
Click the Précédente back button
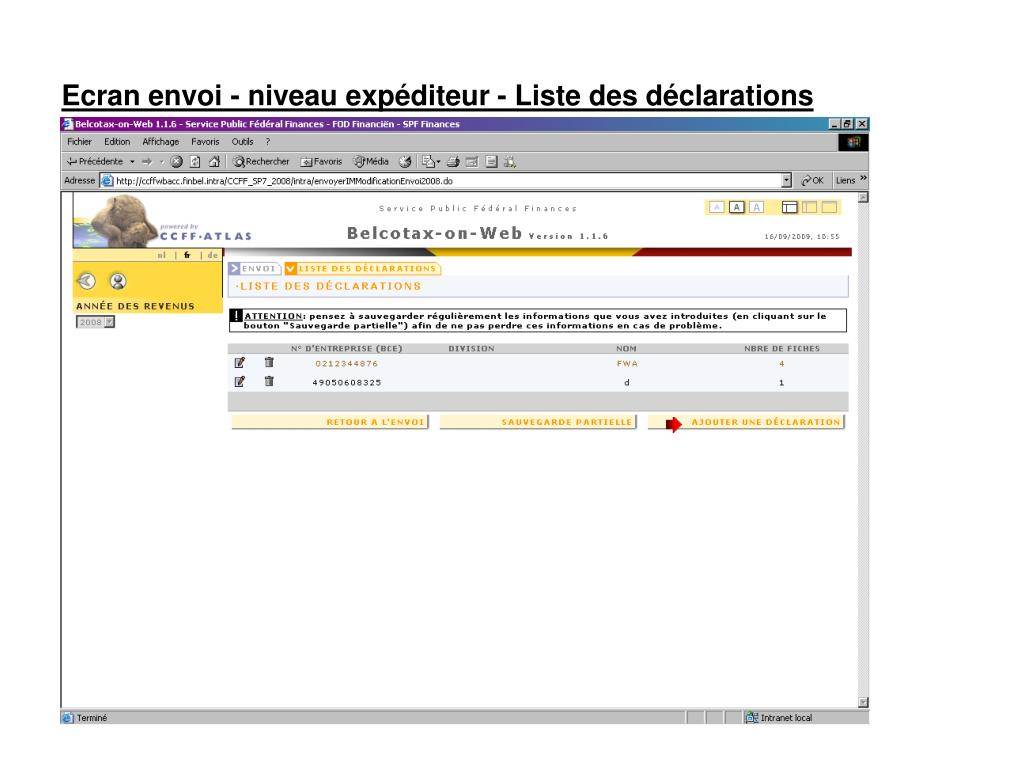(x=95, y=161)
